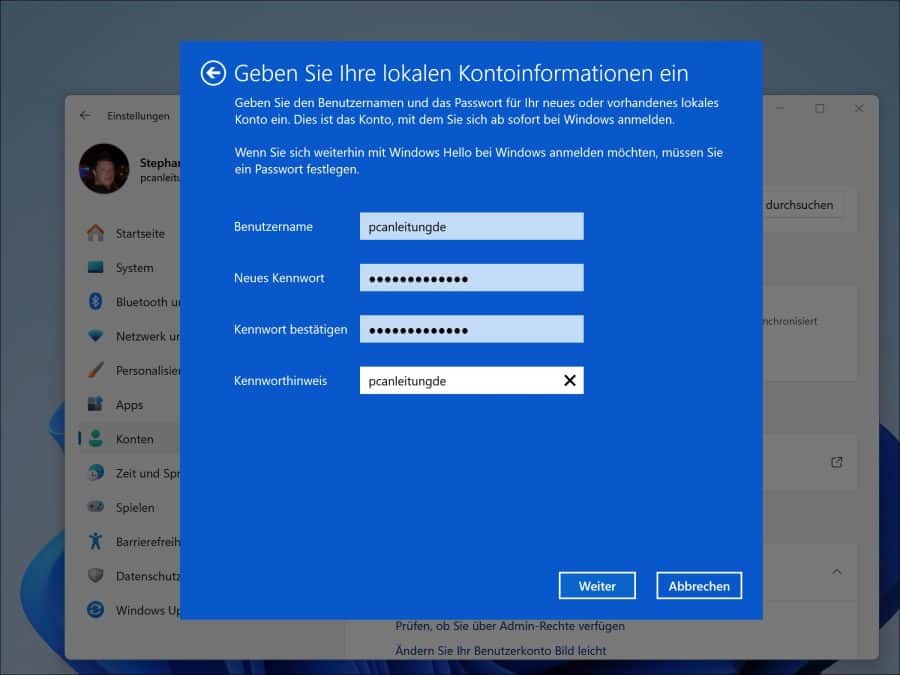Open the System settings section
The width and height of the screenshot is (900, 675).
[97, 267]
